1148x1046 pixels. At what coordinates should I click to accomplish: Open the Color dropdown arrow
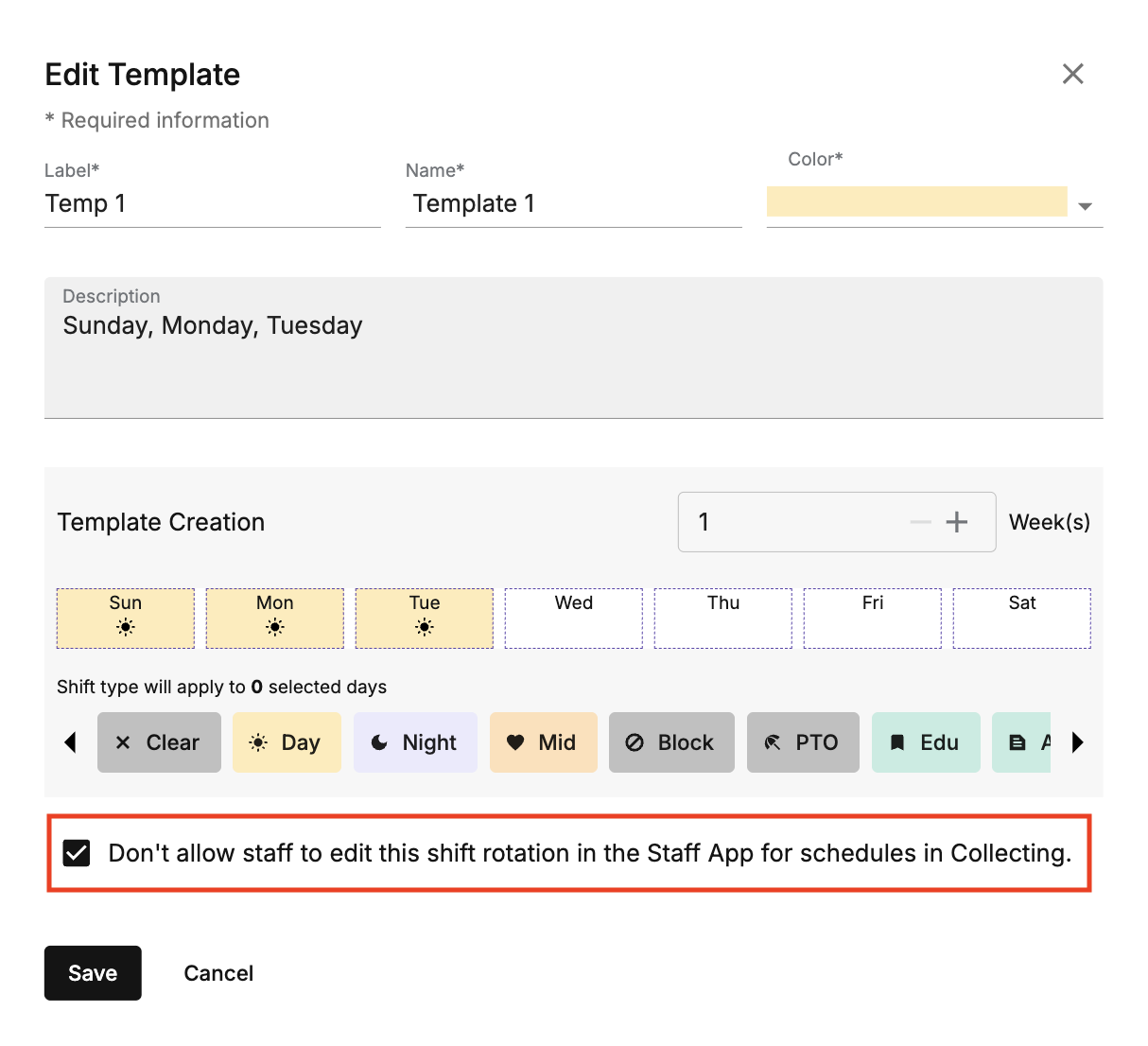[1085, 206]
